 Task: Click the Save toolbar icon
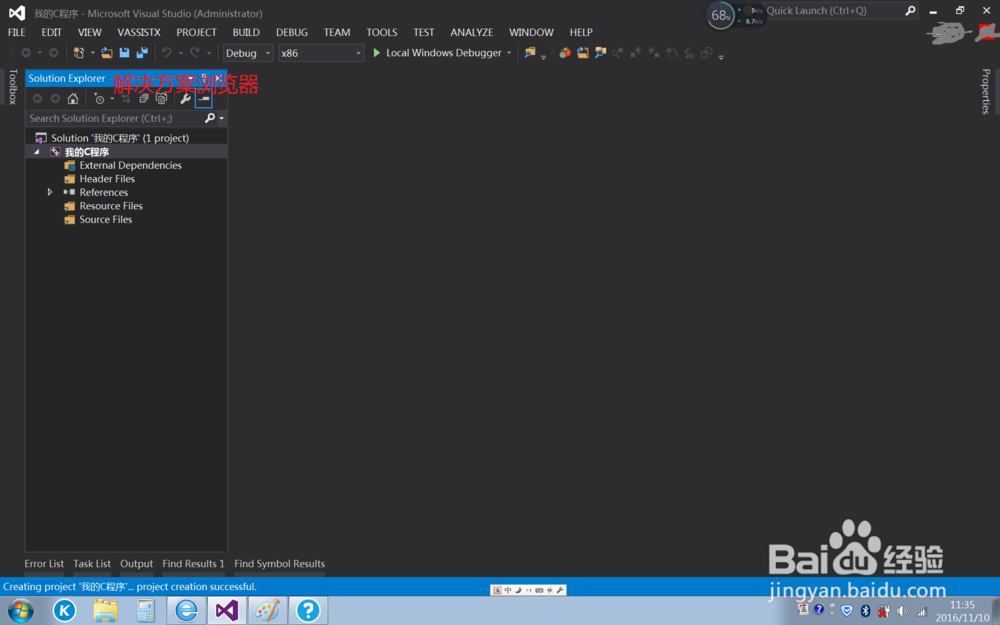click(x=124, y=53)
